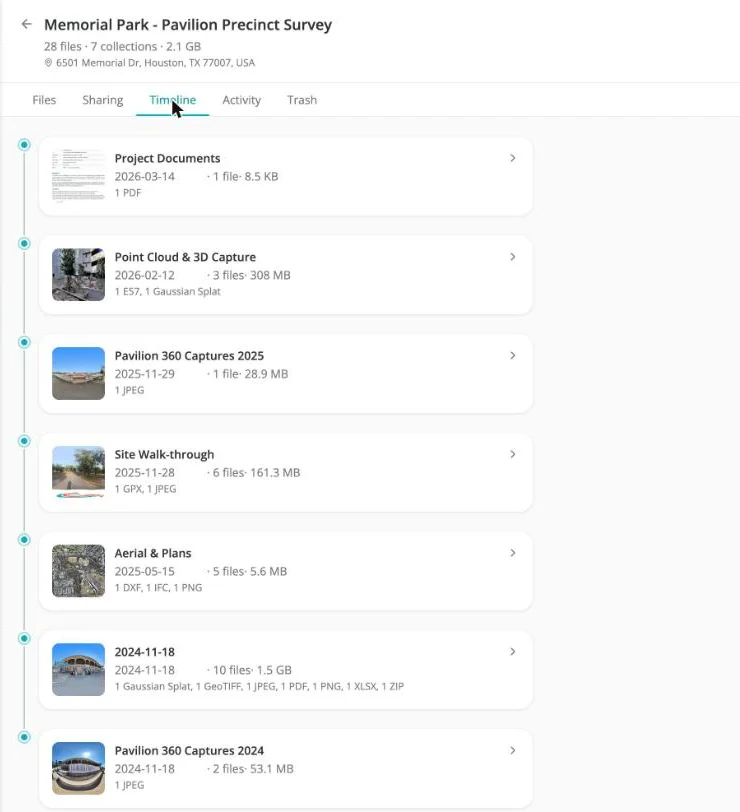Open the Files tab
Screen dimensions: 740x812
[44, 100]
